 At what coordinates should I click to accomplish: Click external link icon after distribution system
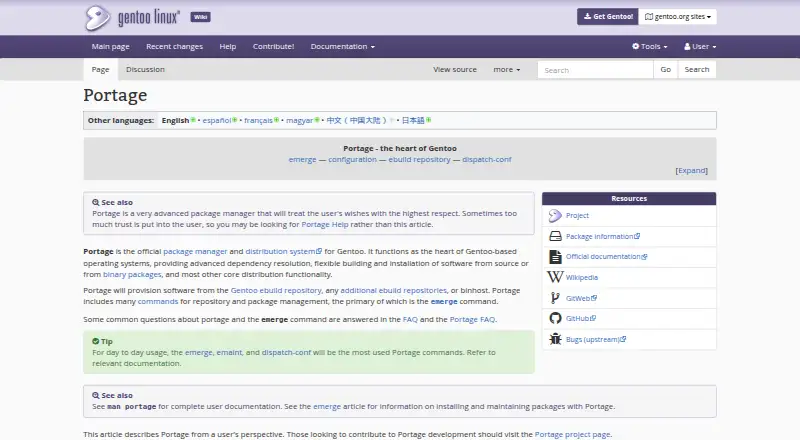tap(319, 251)
